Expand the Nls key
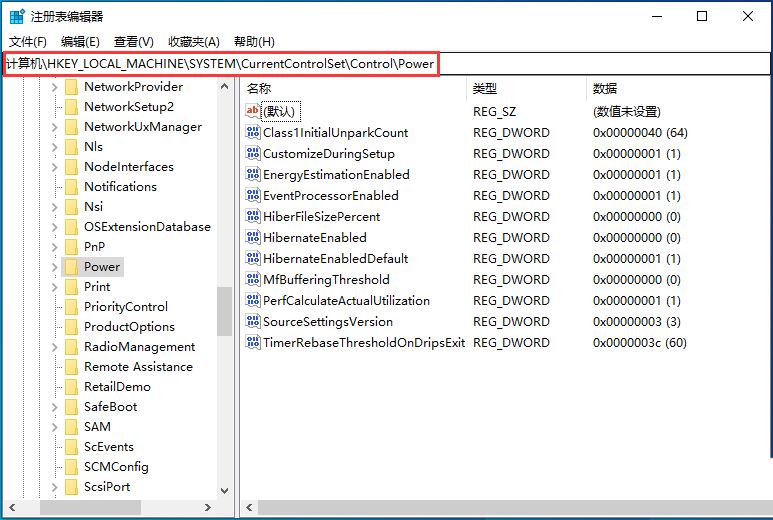 (54, 147)
